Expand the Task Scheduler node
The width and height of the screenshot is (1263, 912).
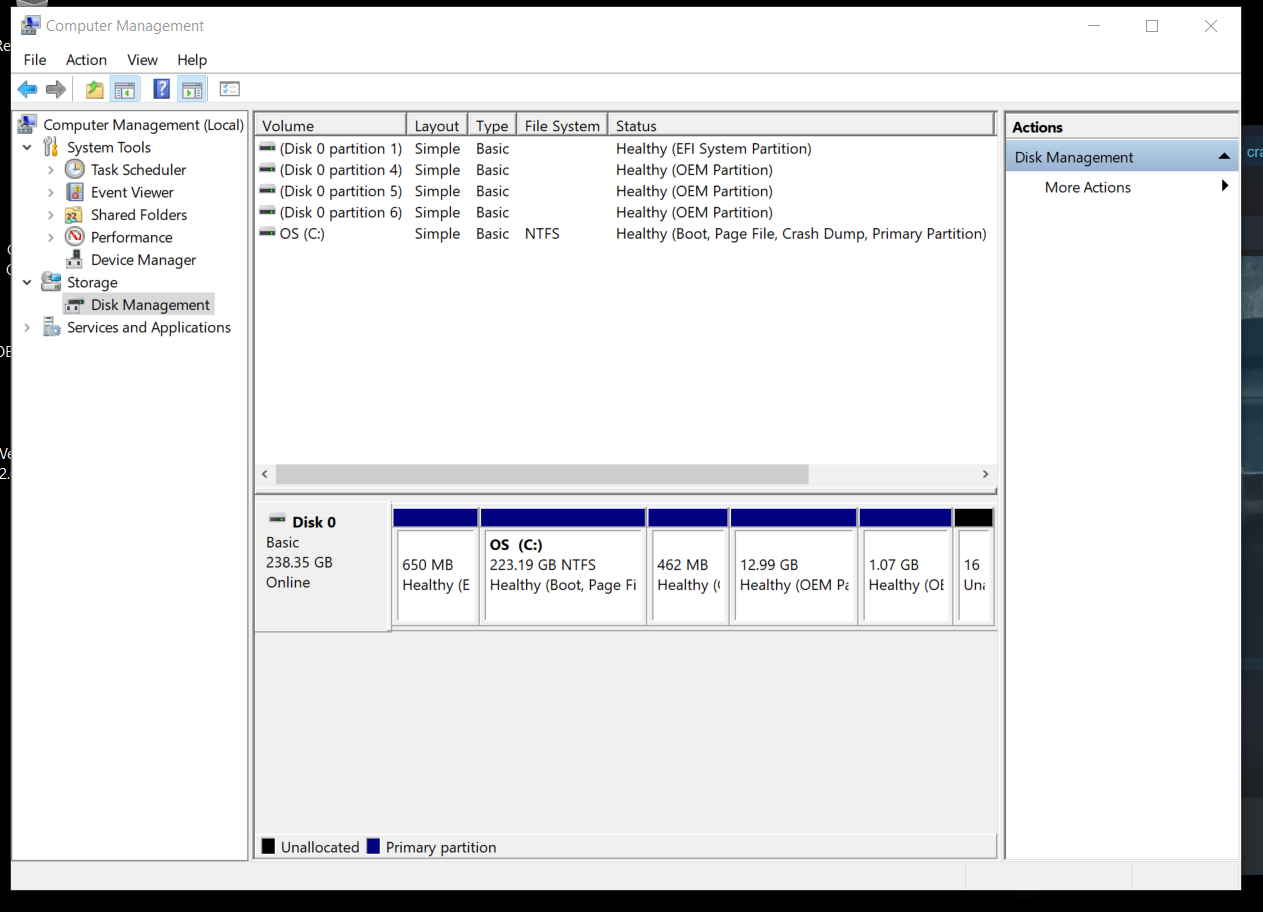[x=51, y=170]
